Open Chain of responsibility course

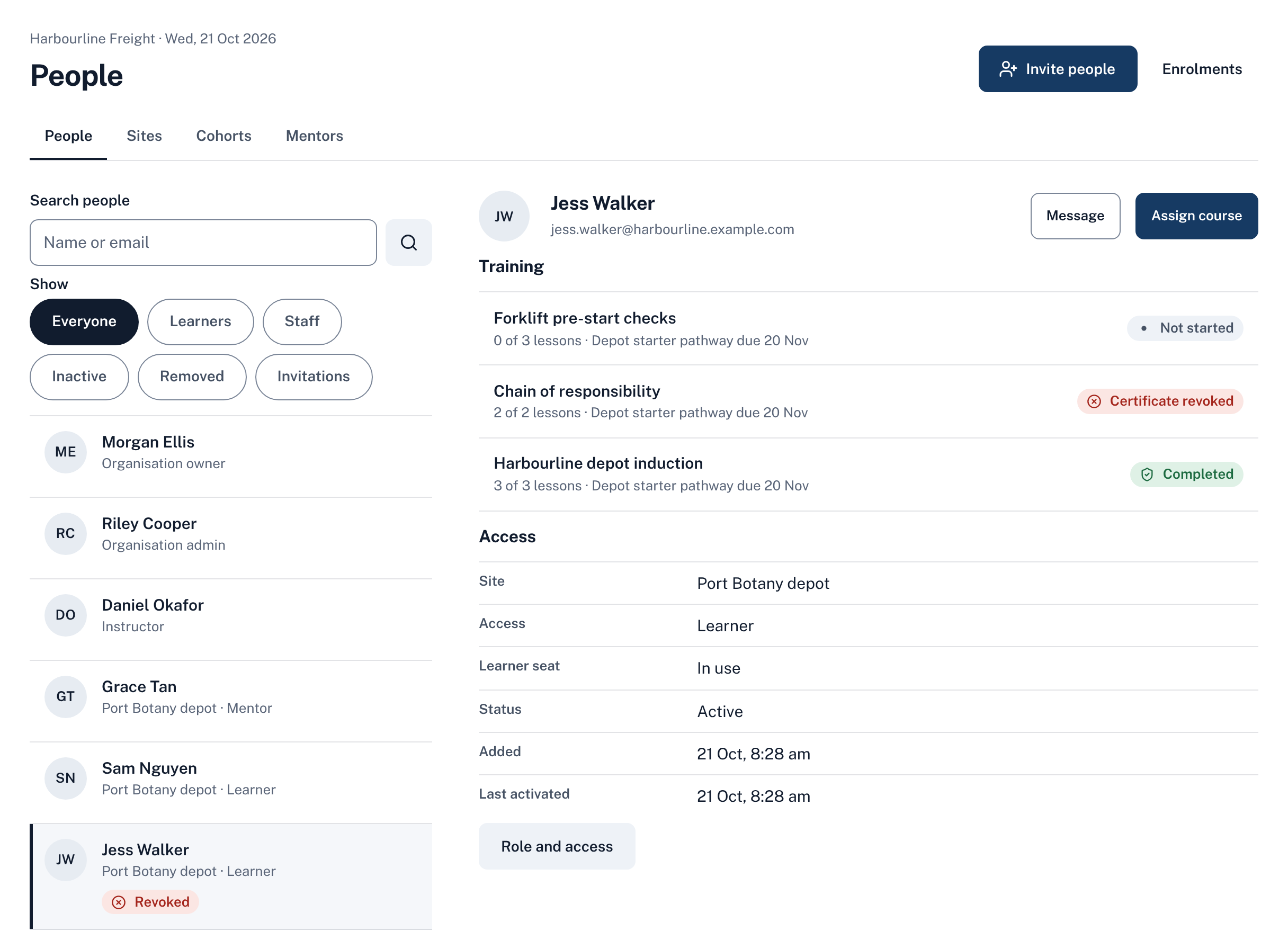867,401
